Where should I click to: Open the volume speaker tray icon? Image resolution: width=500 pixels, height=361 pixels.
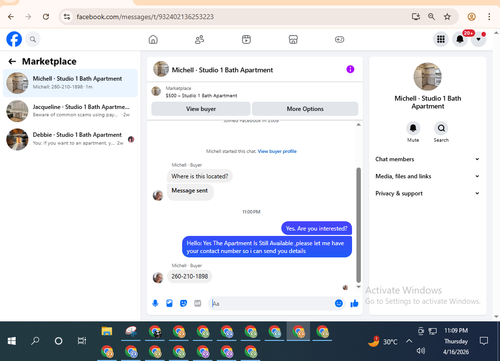421,351
